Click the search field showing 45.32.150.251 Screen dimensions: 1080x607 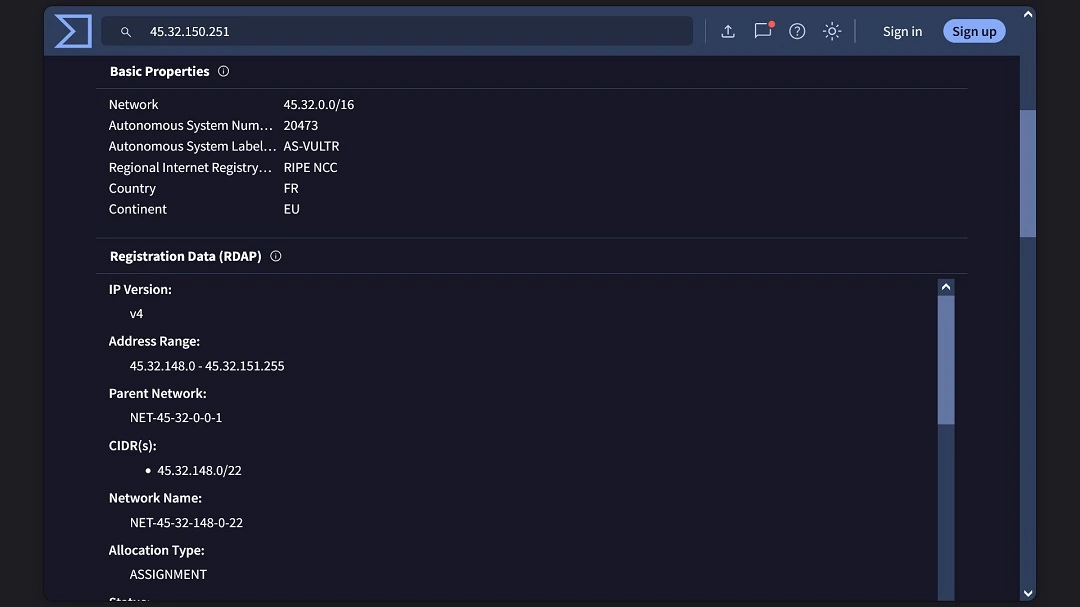pyautogui.click(x=400, y=31)
